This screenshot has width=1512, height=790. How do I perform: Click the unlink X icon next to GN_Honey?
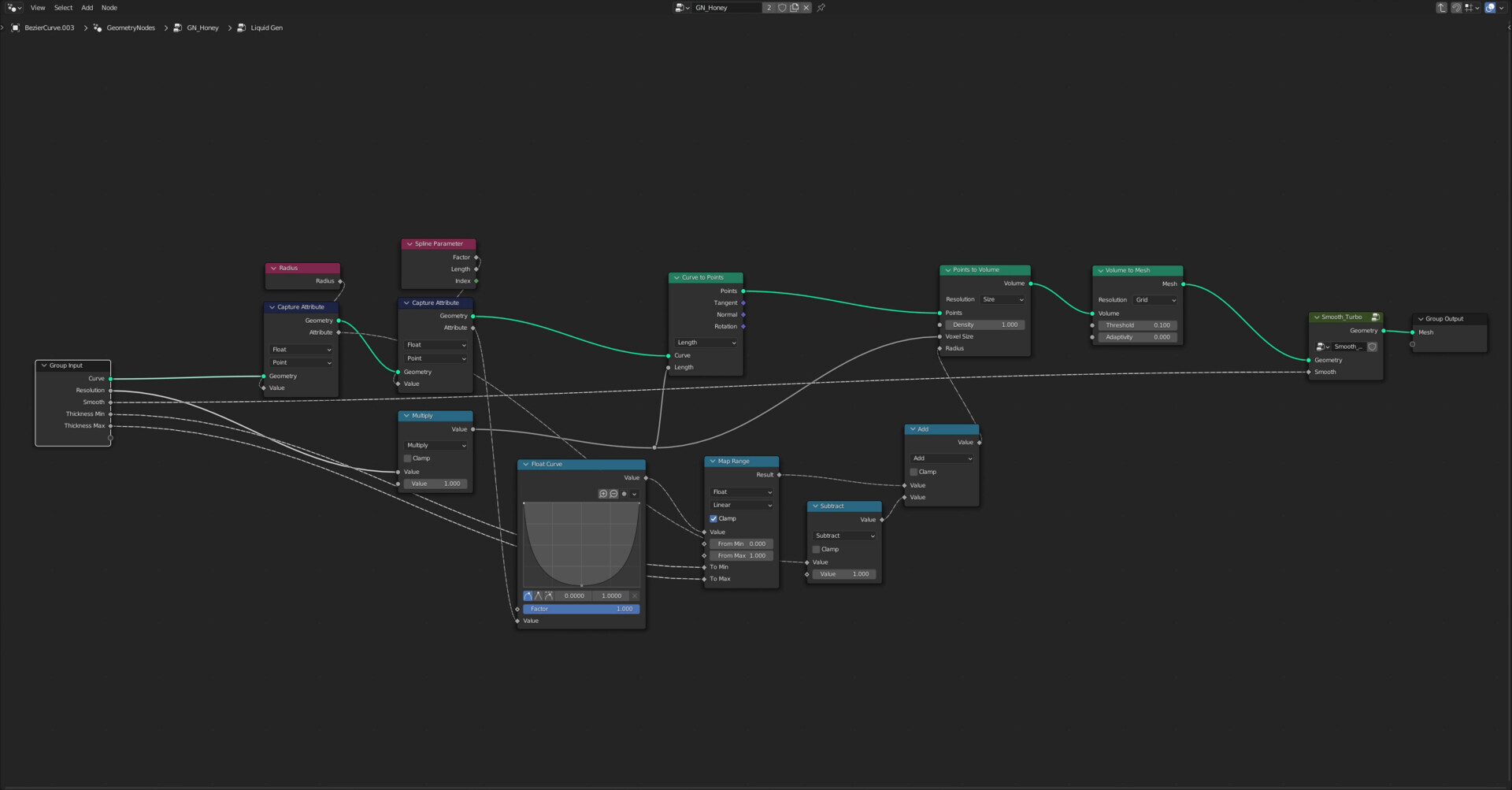pyautogui.click(x=806, y=7)
